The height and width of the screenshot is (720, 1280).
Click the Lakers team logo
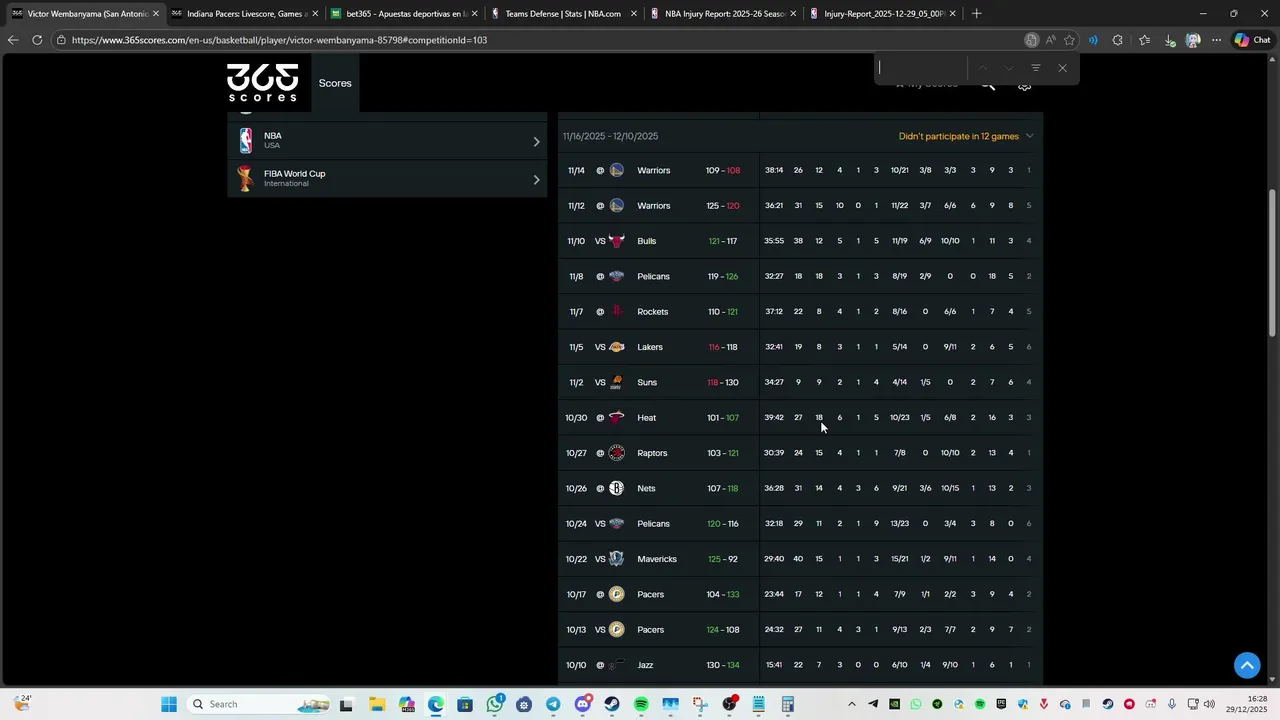(x=617, y=347)
